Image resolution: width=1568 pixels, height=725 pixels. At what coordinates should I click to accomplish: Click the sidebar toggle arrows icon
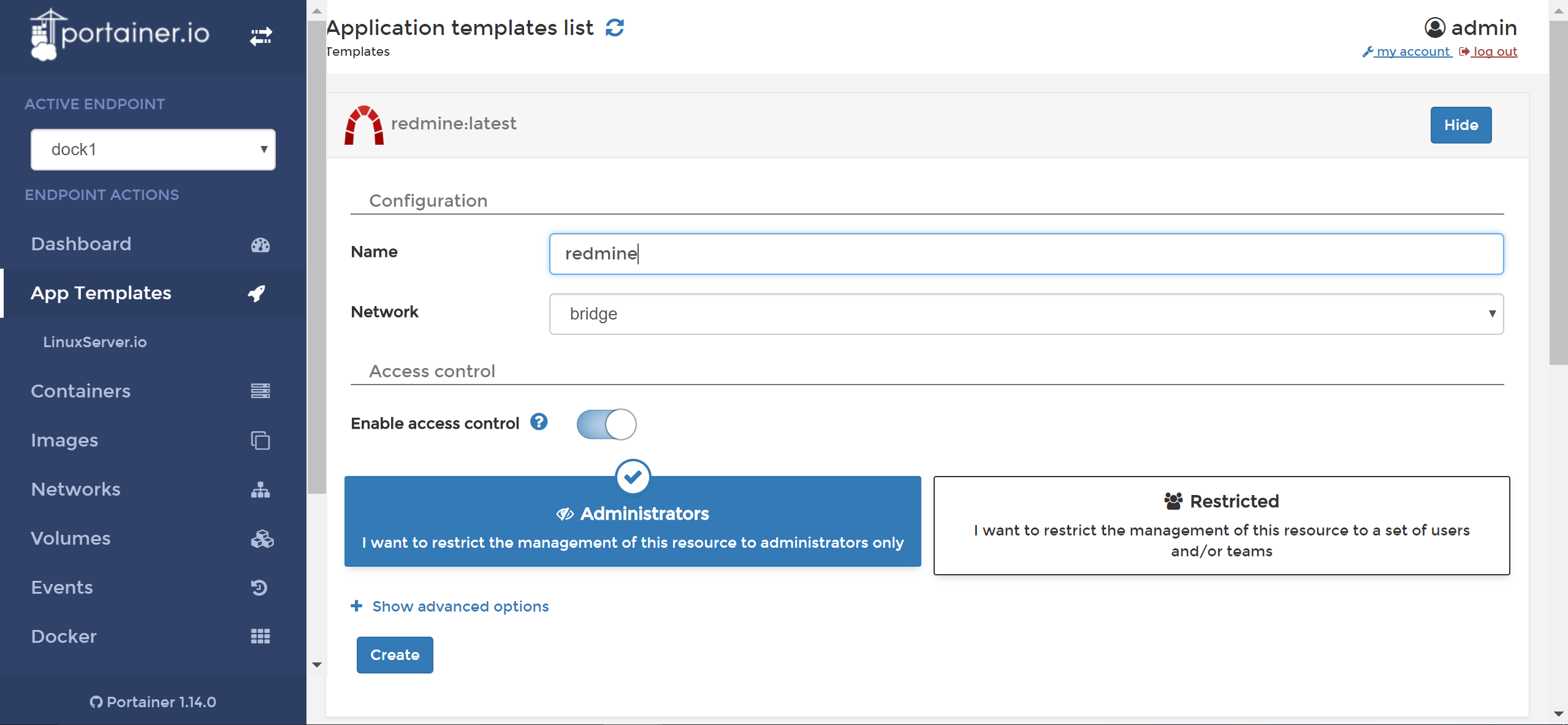261,36
